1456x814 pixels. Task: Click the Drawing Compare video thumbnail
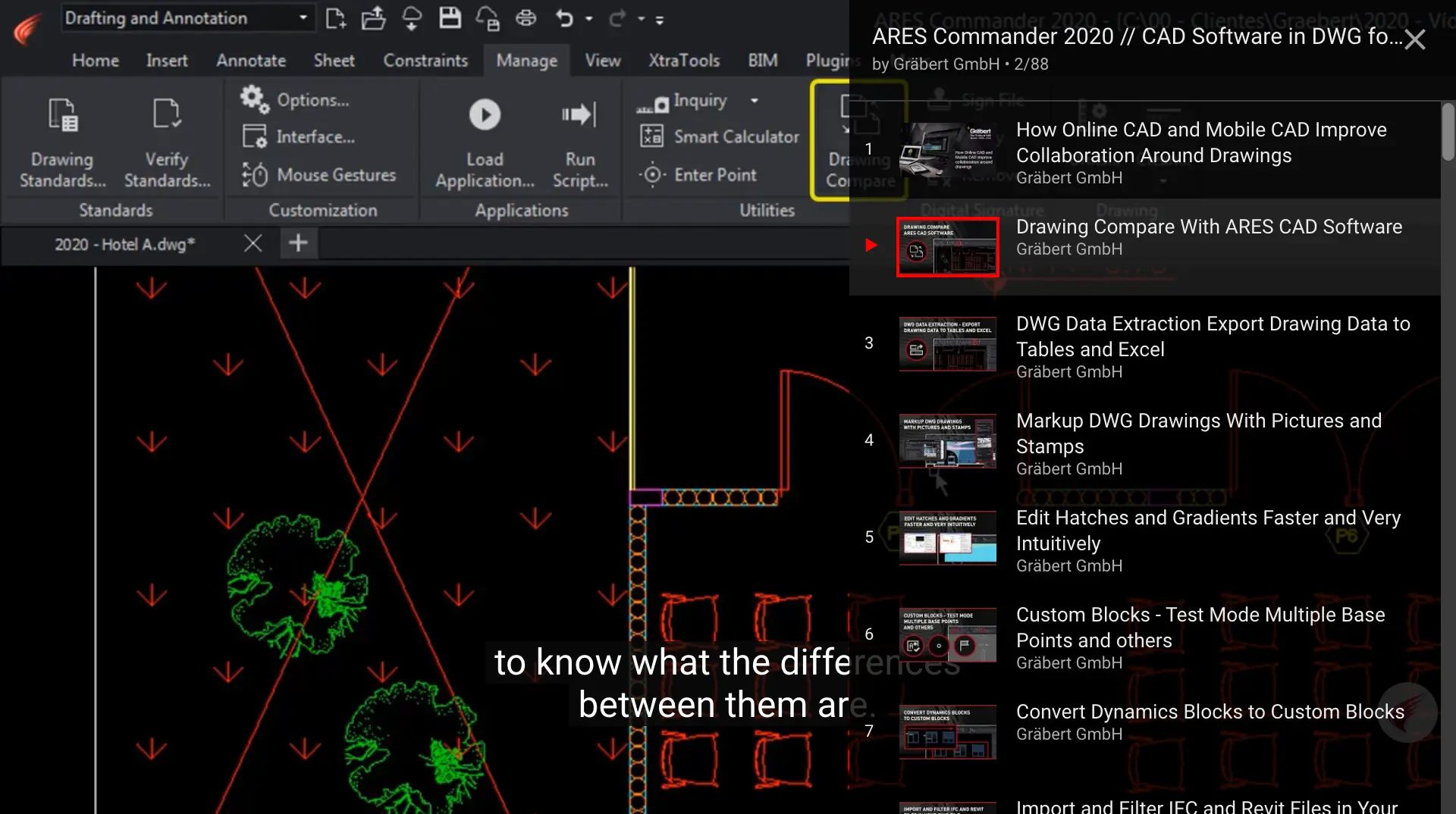(948, 247)
